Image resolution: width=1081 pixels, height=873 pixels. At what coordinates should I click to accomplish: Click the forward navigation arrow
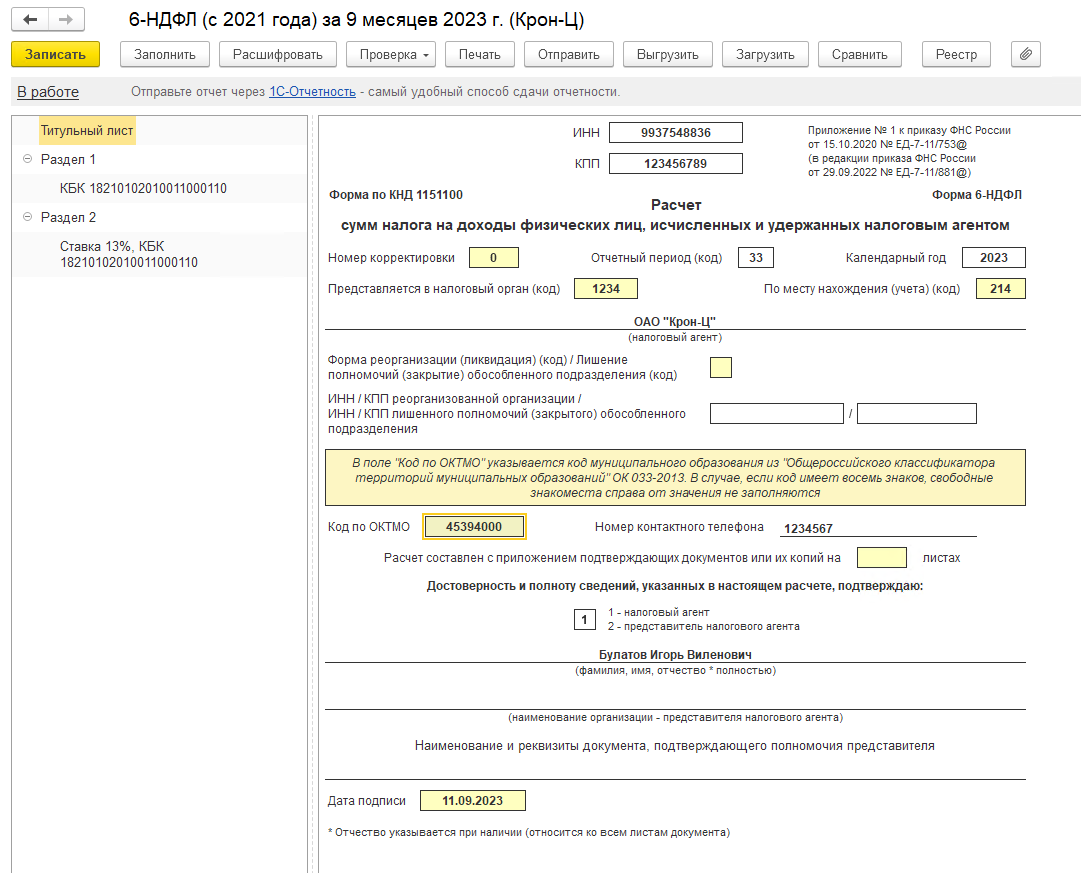66,20
